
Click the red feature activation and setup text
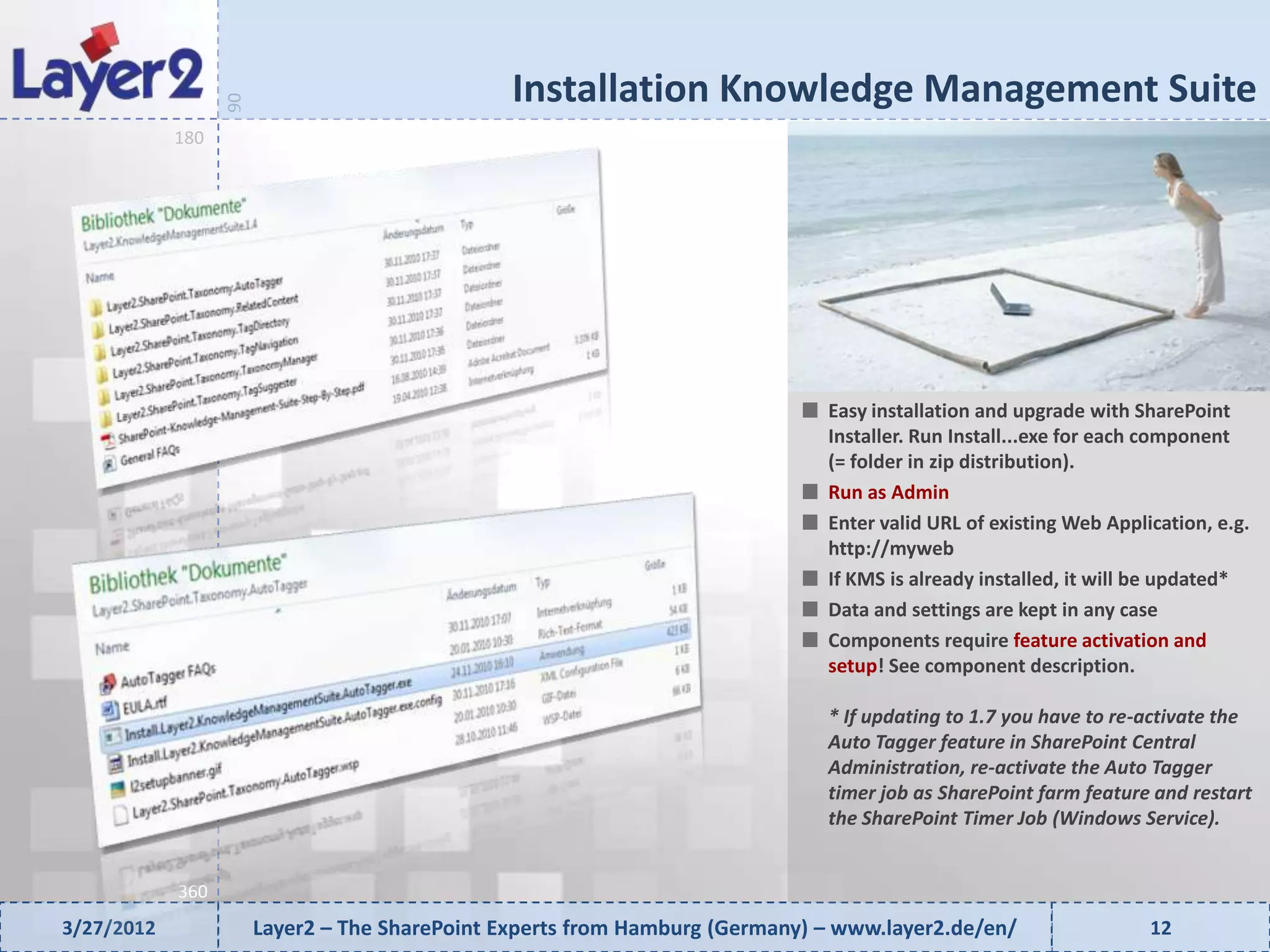pyautogui.click(x=1017, y=653)
